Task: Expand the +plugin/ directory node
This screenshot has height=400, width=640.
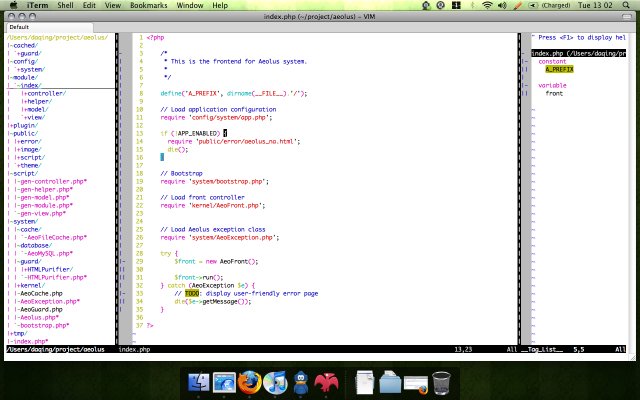Action: pos(22,125)
